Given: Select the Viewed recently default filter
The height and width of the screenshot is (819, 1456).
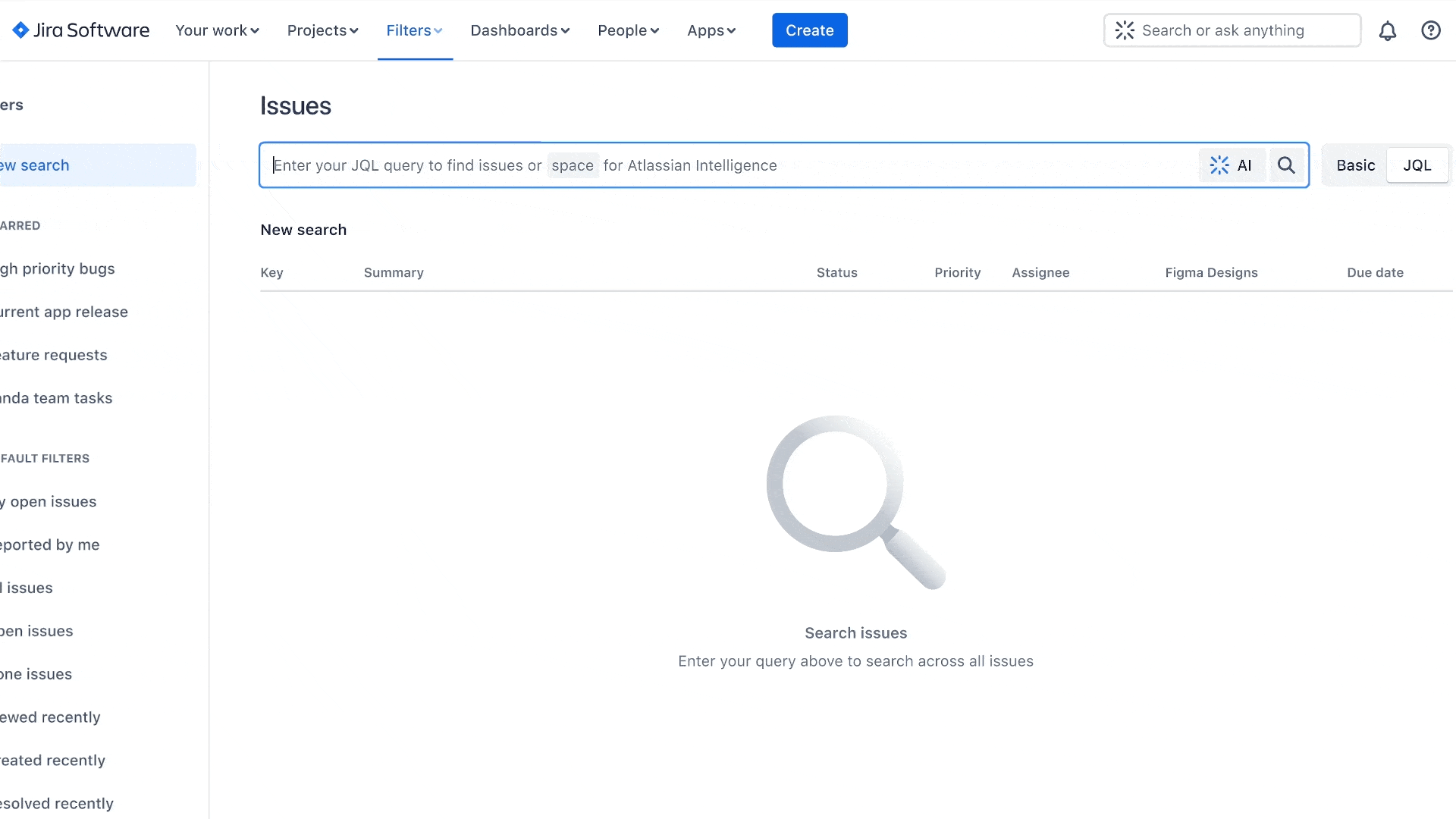Looking at the screenshot, I should [x=50, y=717].
